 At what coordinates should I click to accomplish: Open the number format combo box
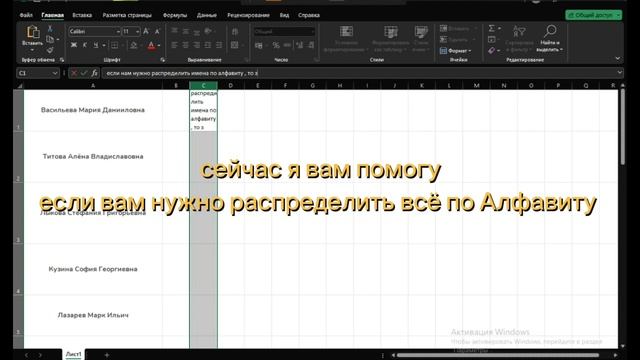tap(284, 31)
